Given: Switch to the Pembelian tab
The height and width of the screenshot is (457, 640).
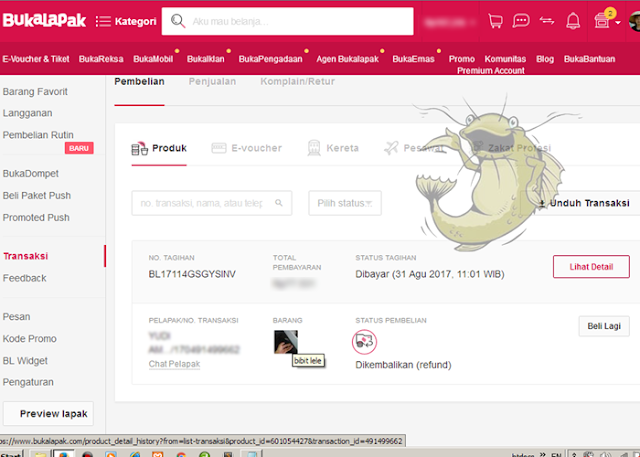Looking at the screenshot, I should pos(139,82).
